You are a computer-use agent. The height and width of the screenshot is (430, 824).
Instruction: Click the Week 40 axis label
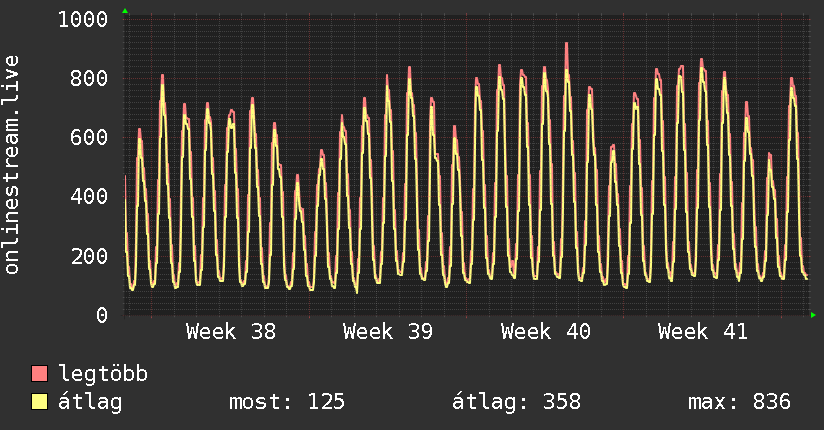click(545, 332)
